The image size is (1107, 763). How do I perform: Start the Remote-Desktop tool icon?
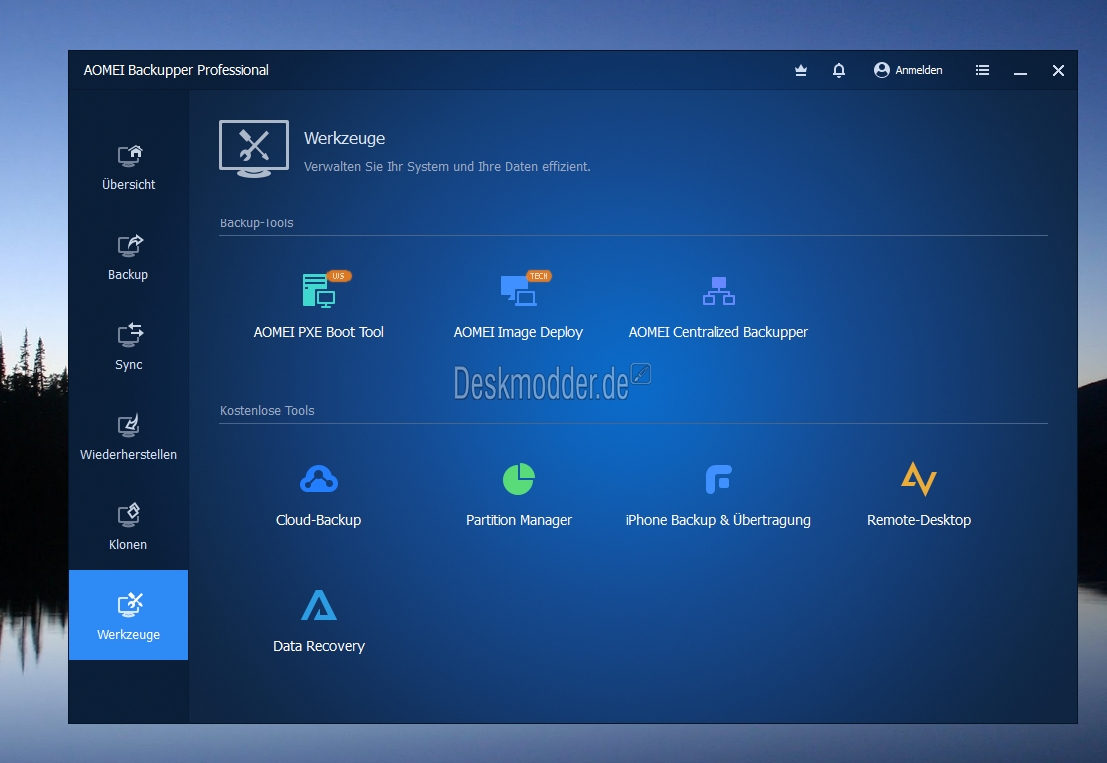pyautogui.click(x=918, y=479)
